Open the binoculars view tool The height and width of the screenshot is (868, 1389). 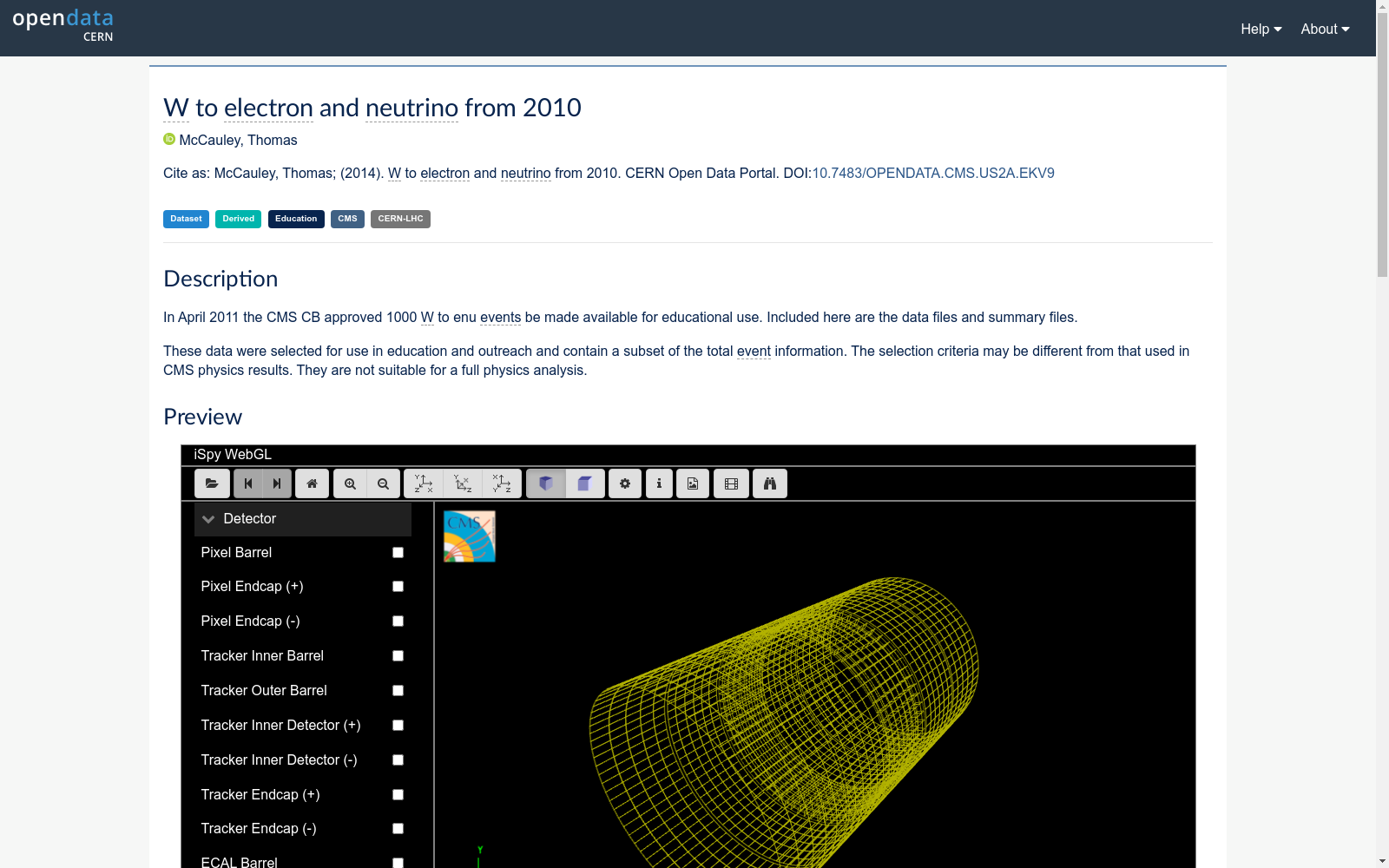[x=770, y=483]
